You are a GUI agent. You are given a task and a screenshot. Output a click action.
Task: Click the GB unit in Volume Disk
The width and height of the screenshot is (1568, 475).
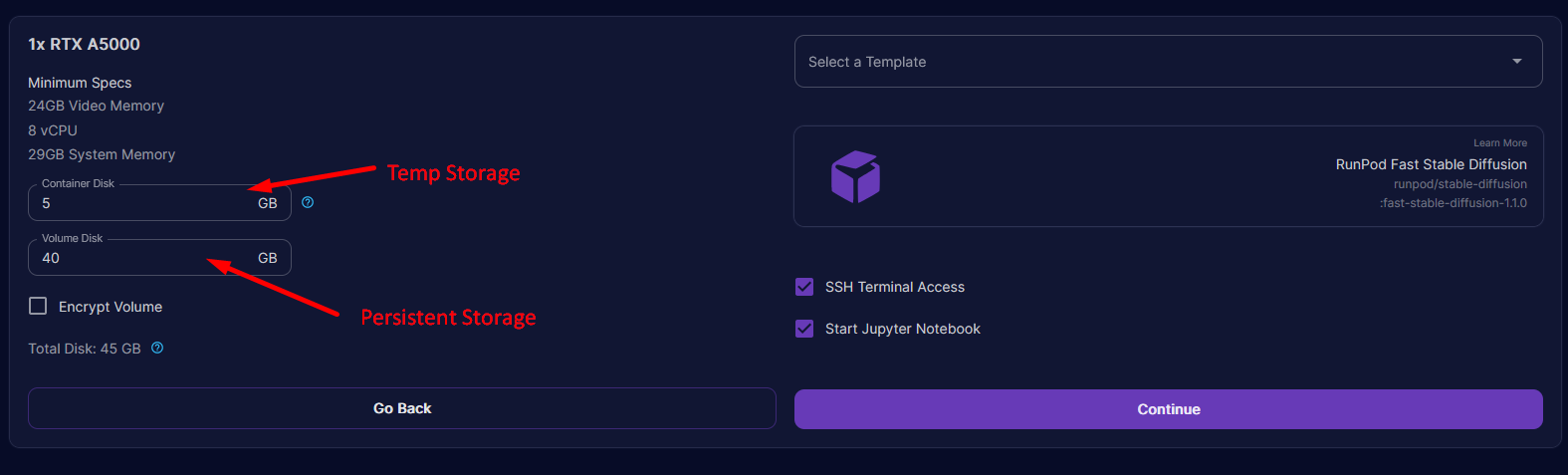click(268, 258)
